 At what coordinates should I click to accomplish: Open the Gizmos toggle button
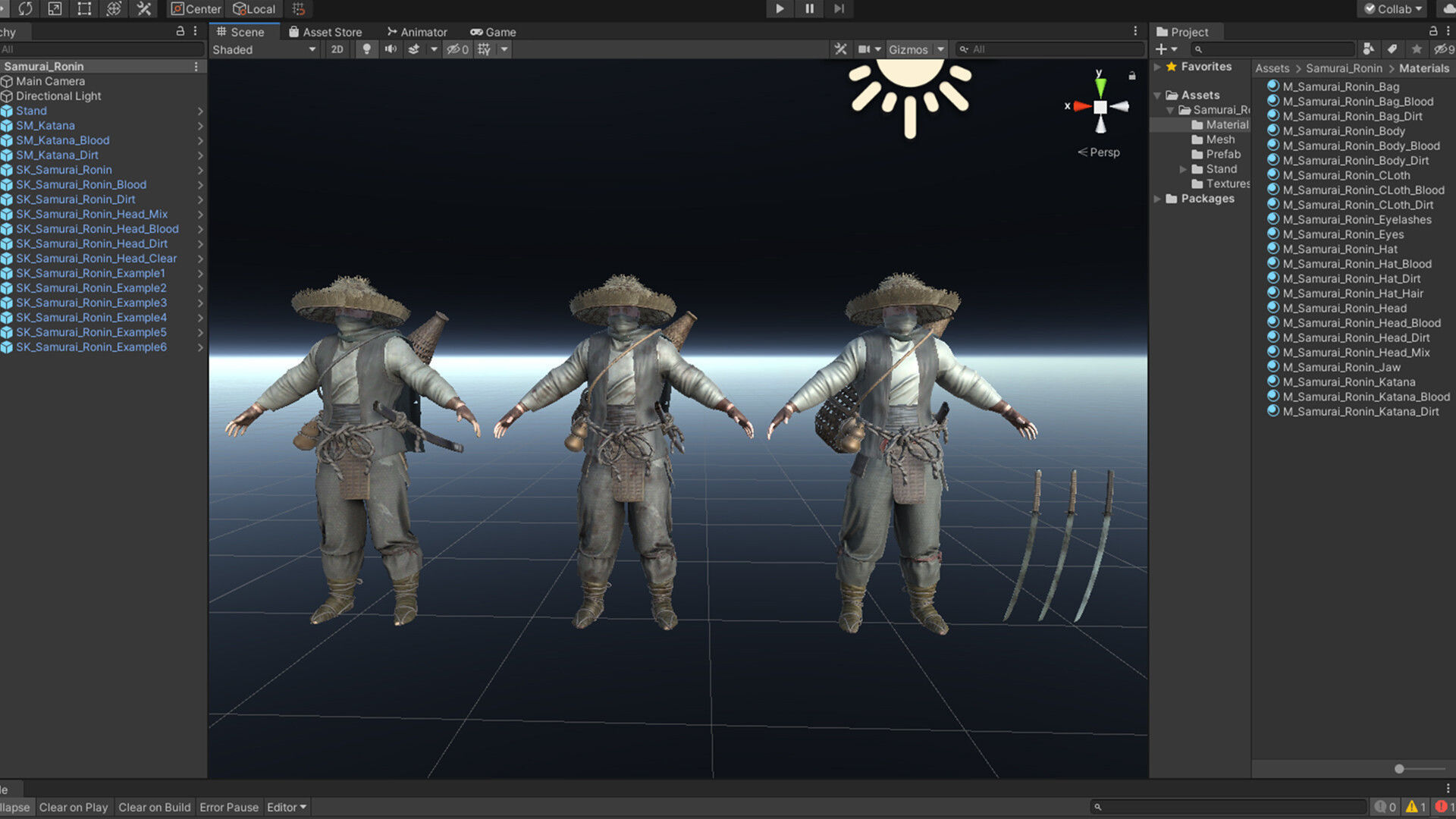click(x=908, y=49)
